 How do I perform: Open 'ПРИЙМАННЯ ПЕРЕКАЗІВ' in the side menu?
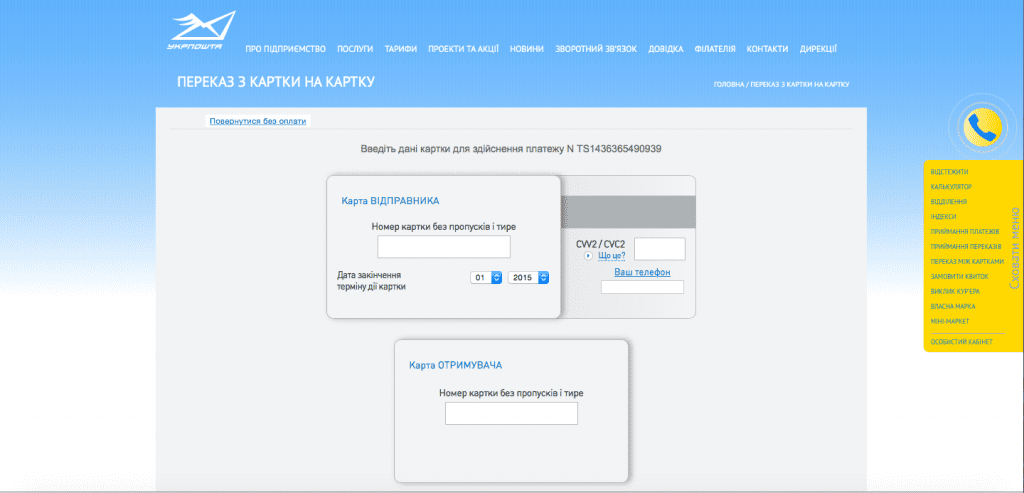point(966,247)
